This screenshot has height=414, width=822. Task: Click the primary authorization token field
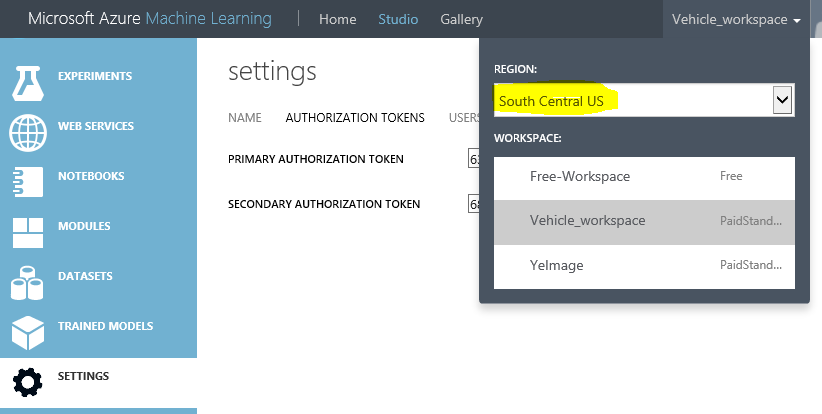point(473,159)
